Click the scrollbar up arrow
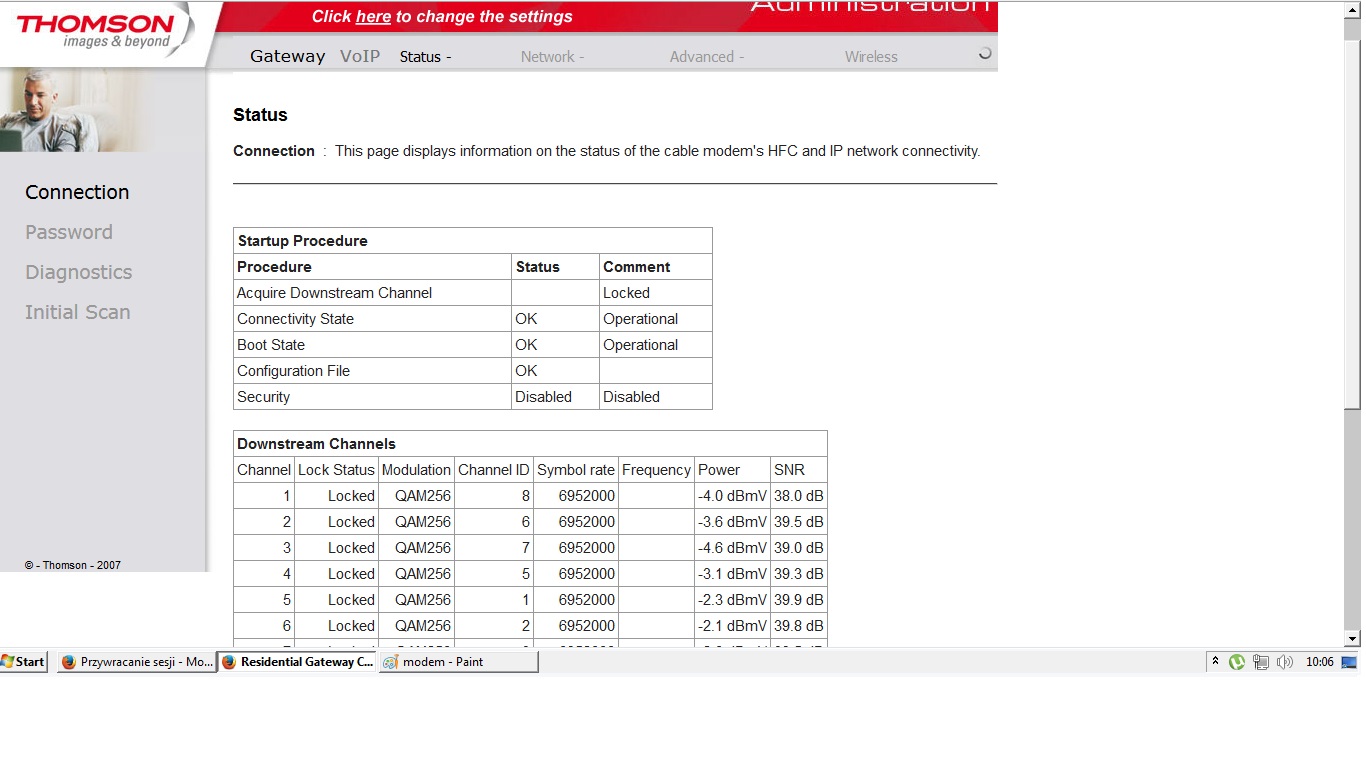Viewport: 1366px width, 768px height. (1352, 9)
